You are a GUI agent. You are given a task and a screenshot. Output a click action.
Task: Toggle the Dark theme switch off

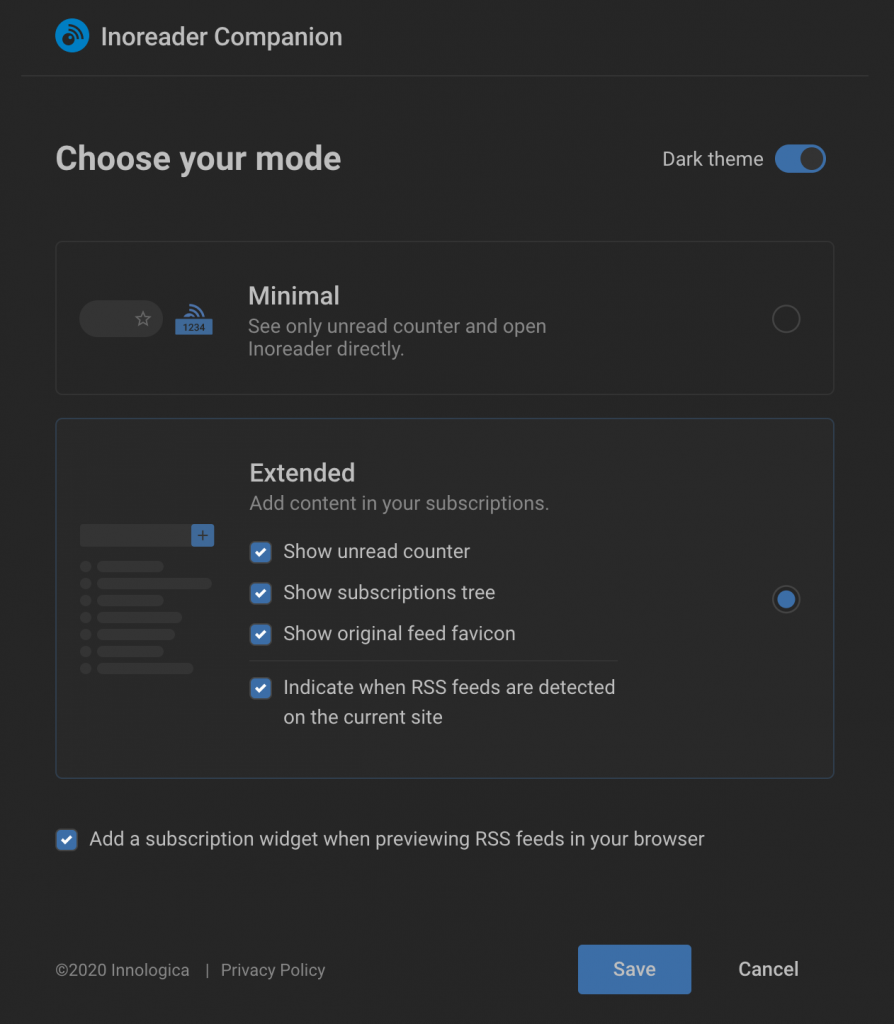pyautogui.click(x=800, y=159)
